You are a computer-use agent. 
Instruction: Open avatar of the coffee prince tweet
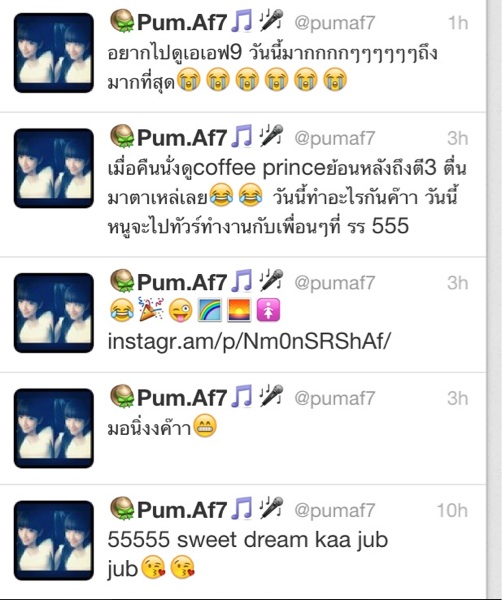tap(54, 168)
